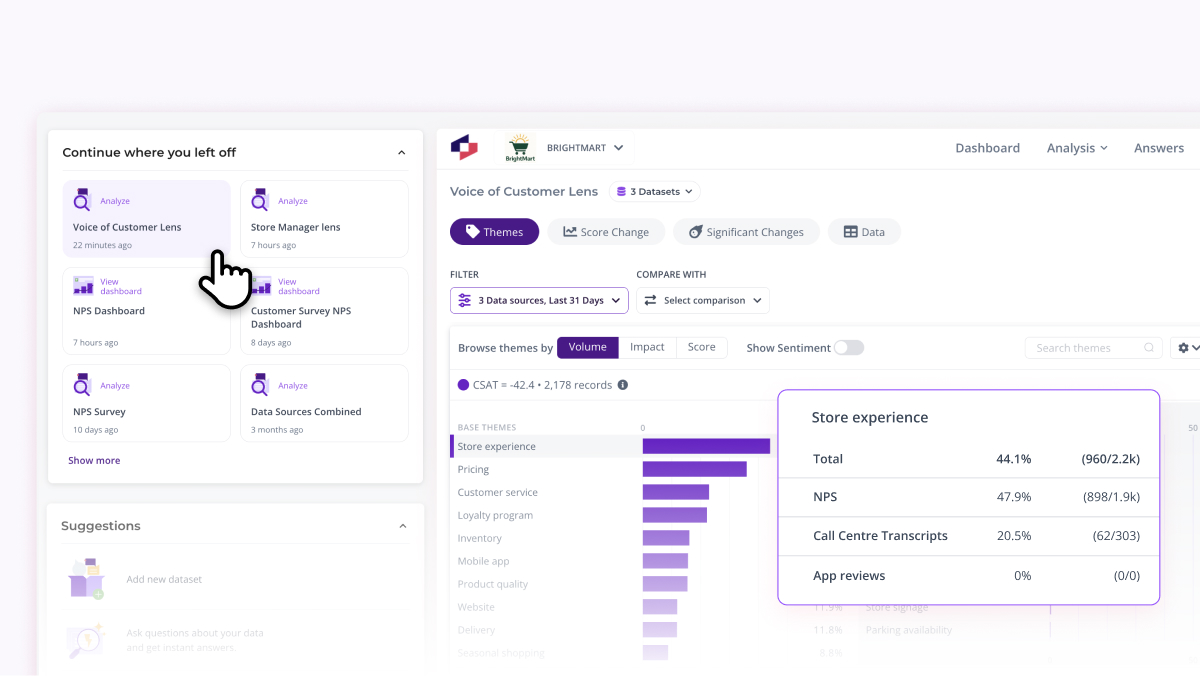Select Score in browse themes by

tap(701, 347)
